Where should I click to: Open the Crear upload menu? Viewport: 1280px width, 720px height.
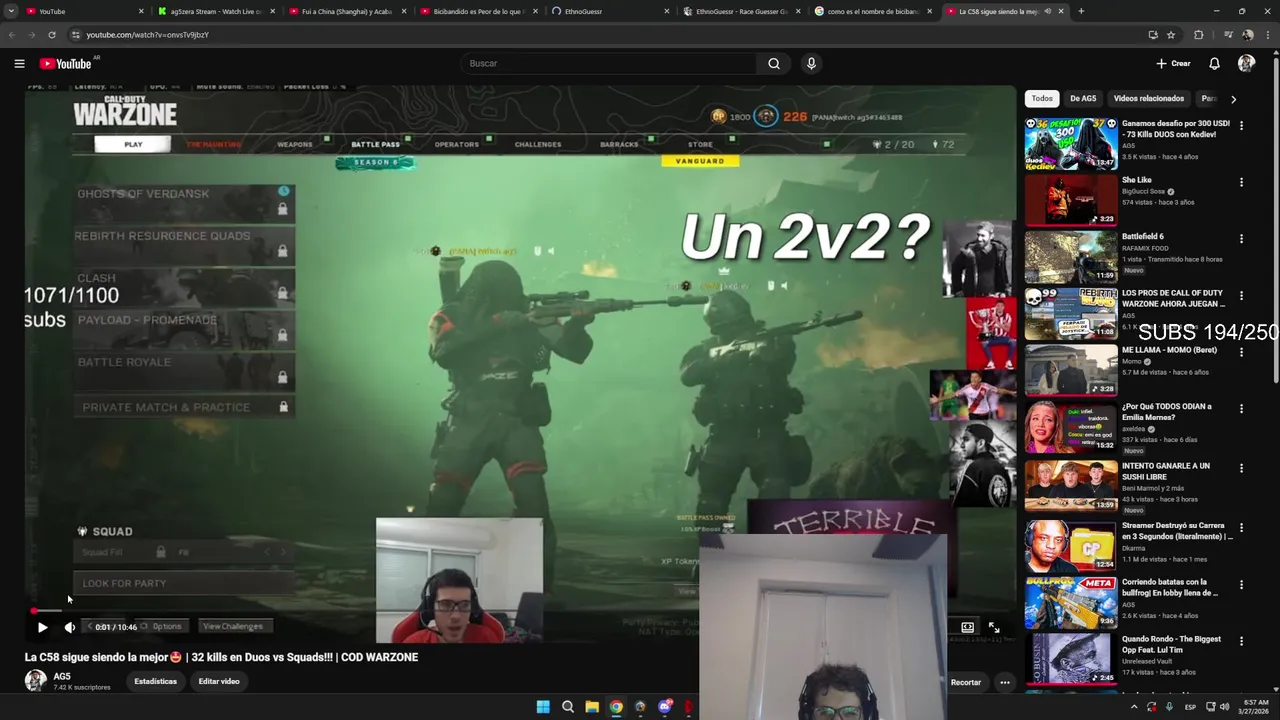pos(1173,63)
